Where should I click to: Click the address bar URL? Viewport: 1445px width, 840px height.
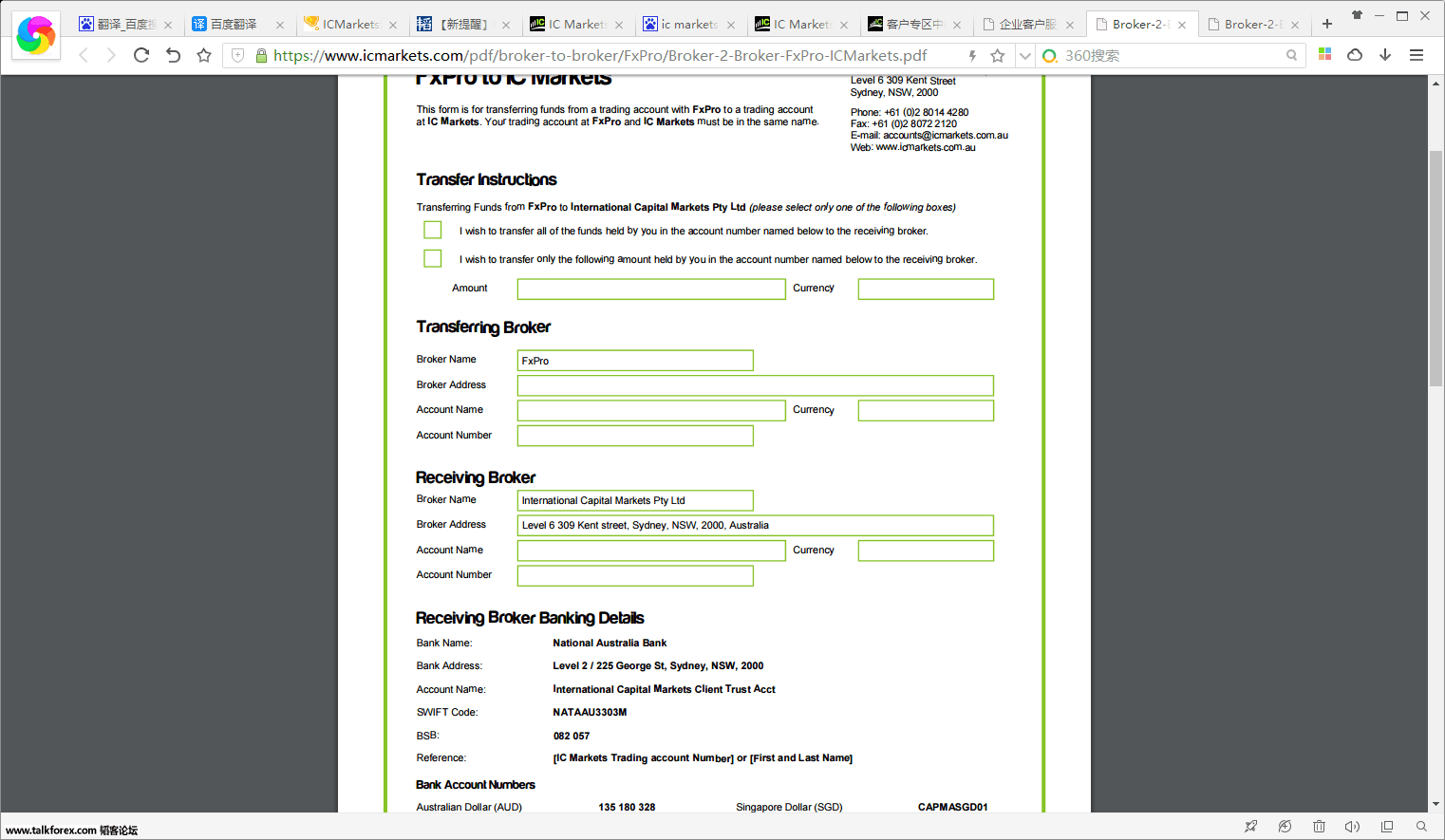pyautogui.click(x=600, y=56)
